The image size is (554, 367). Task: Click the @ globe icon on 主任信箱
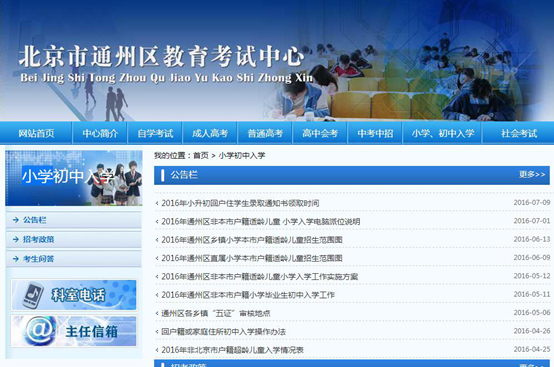(41, 331)
